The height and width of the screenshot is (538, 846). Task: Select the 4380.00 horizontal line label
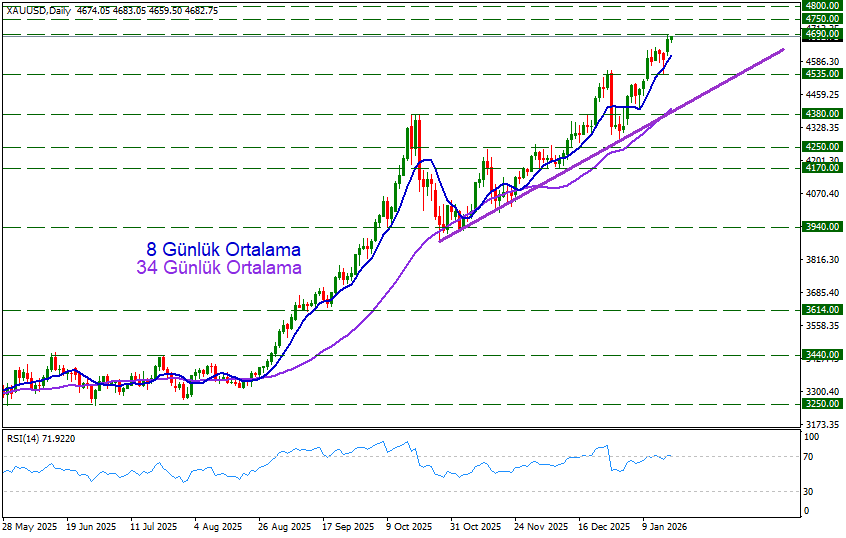coord(821,114)
